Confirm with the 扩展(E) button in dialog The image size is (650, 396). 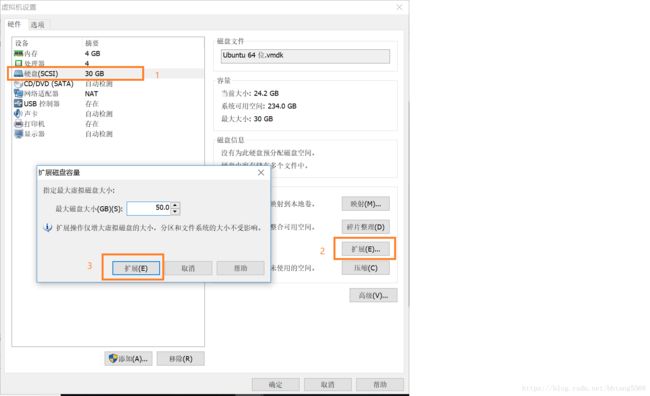coord(136,268)
